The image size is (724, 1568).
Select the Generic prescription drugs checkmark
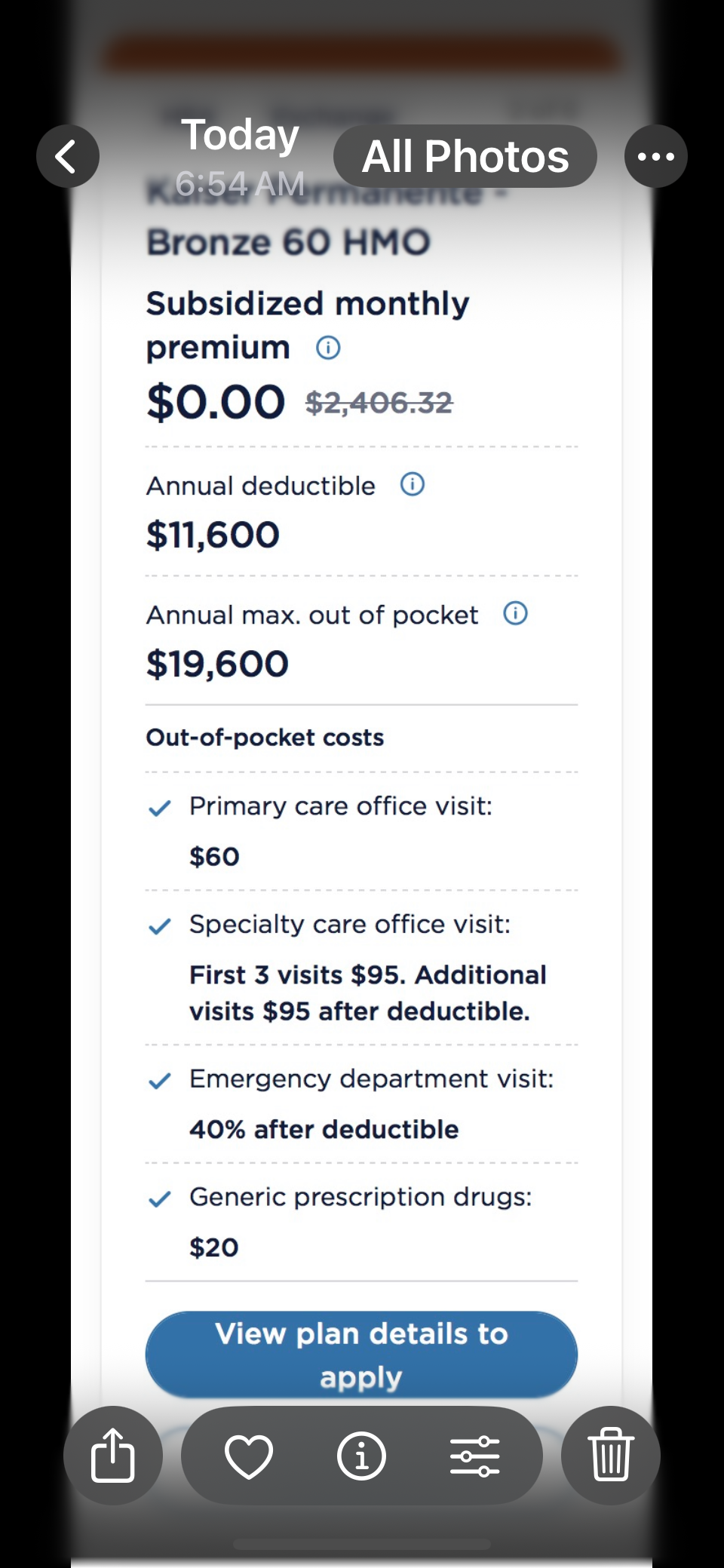coord(160,1199)
